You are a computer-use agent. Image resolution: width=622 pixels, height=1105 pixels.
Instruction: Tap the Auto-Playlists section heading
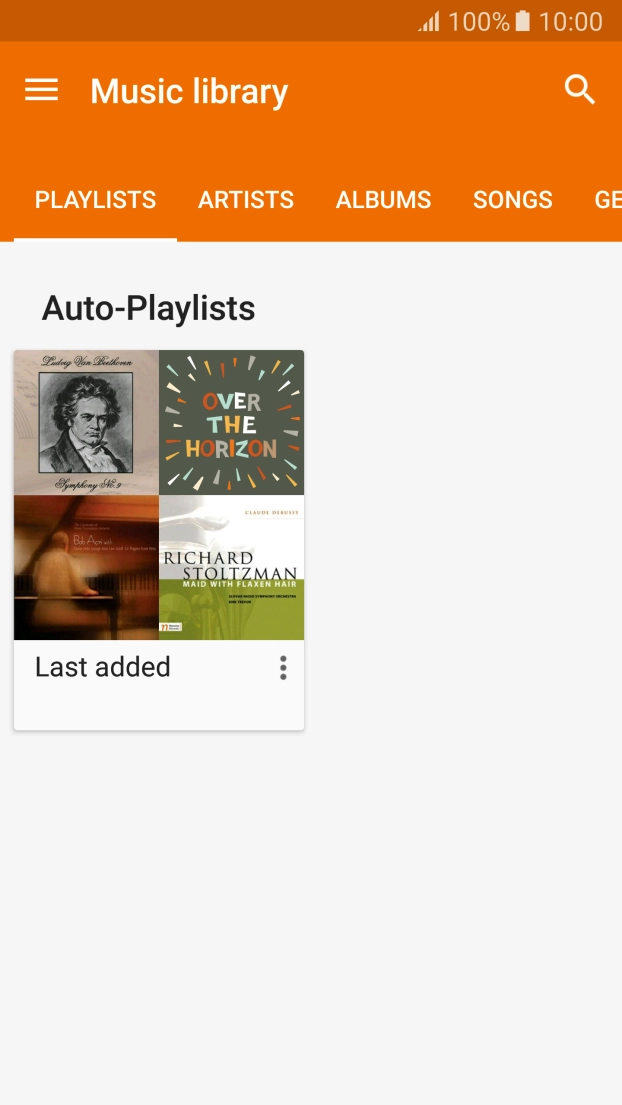pyautogui.click(x=147, y=308)
